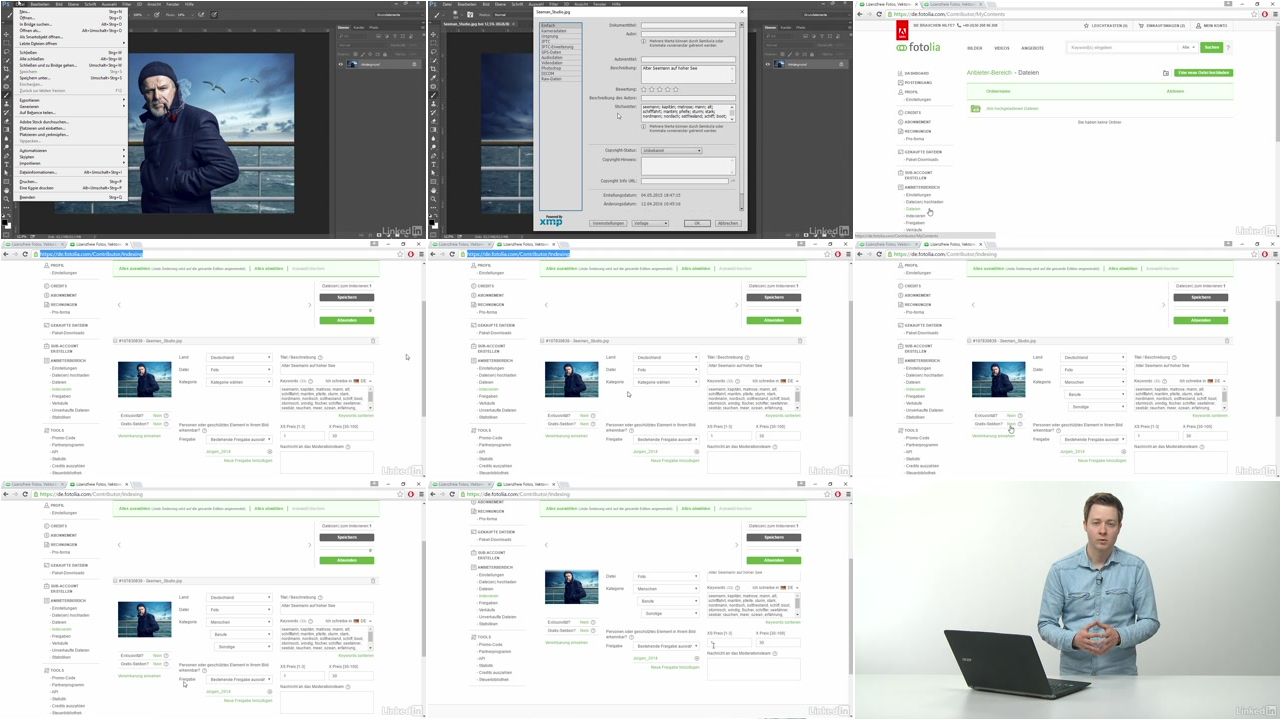Toggle Hintergrund layer eye in Photoshop behind the info dialog
The width and height of the screenshot is (1281, 720).
click(766, 64)
